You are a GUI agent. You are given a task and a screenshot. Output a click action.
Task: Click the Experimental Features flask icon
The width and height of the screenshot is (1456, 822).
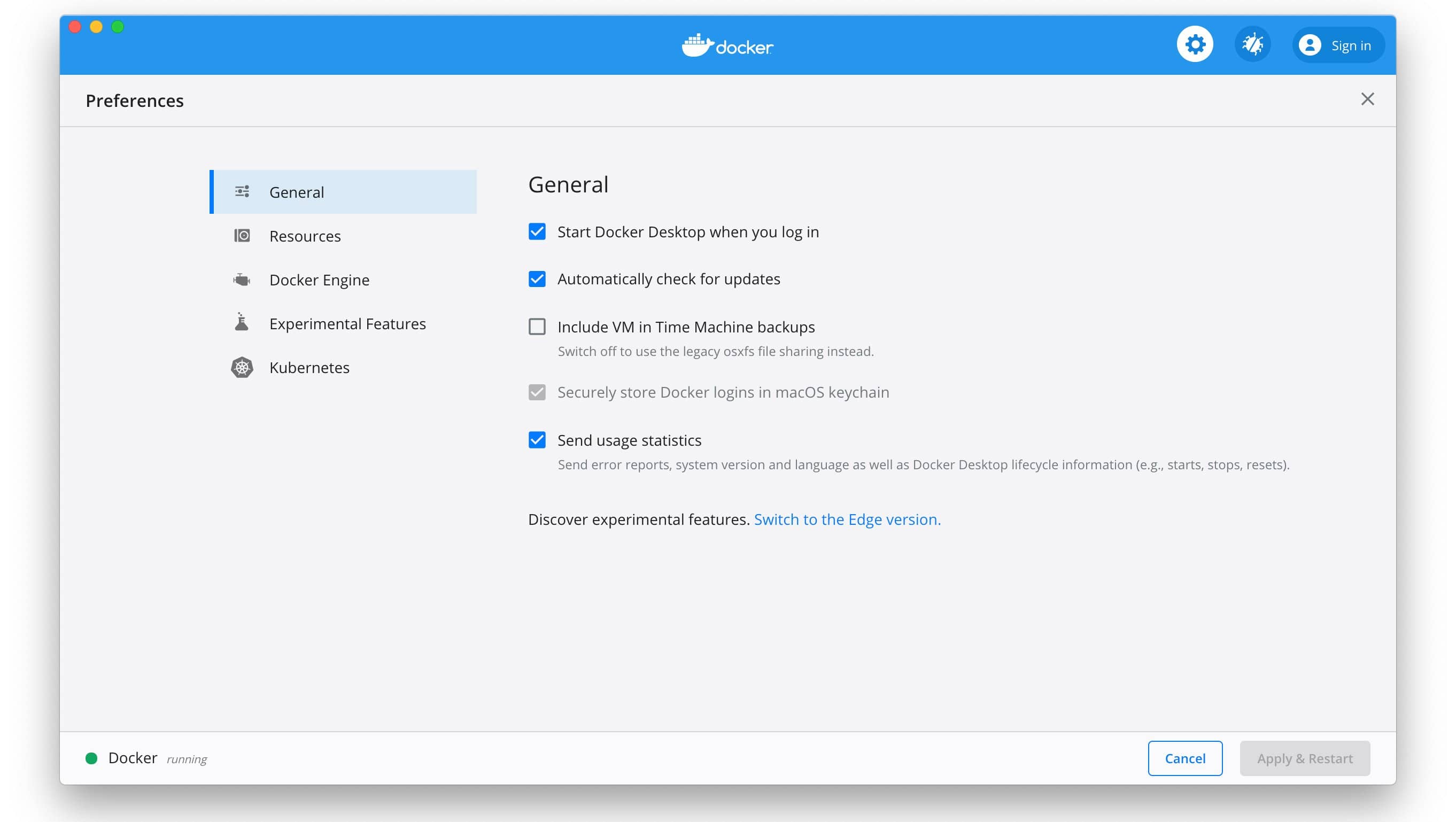(x=242, y=323)
